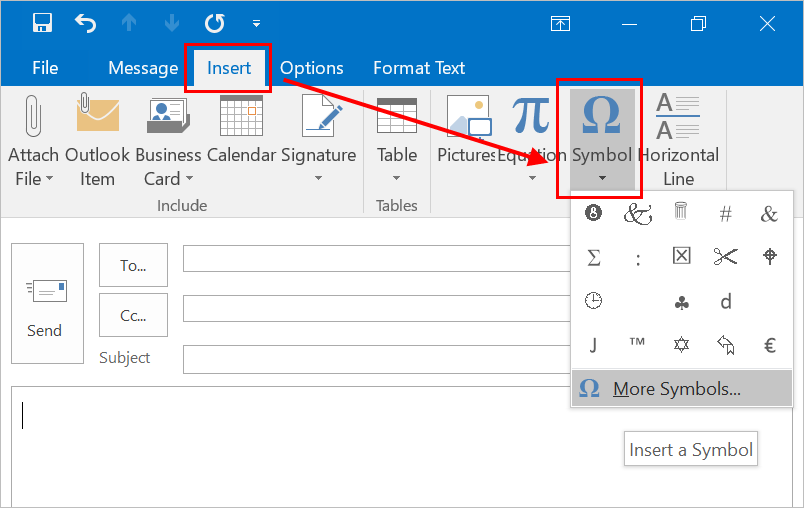Screen dimensions: 804x508
Task: Click the Attach File paperclip icon
Action: click(x=33, y=116)
